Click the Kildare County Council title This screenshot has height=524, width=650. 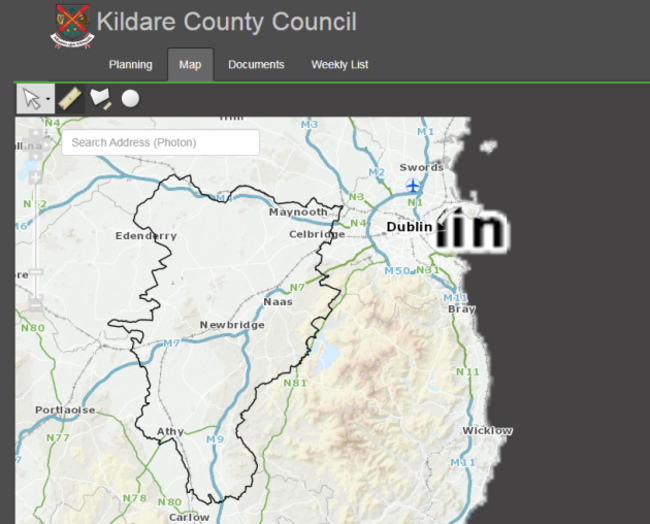point(227,22)
